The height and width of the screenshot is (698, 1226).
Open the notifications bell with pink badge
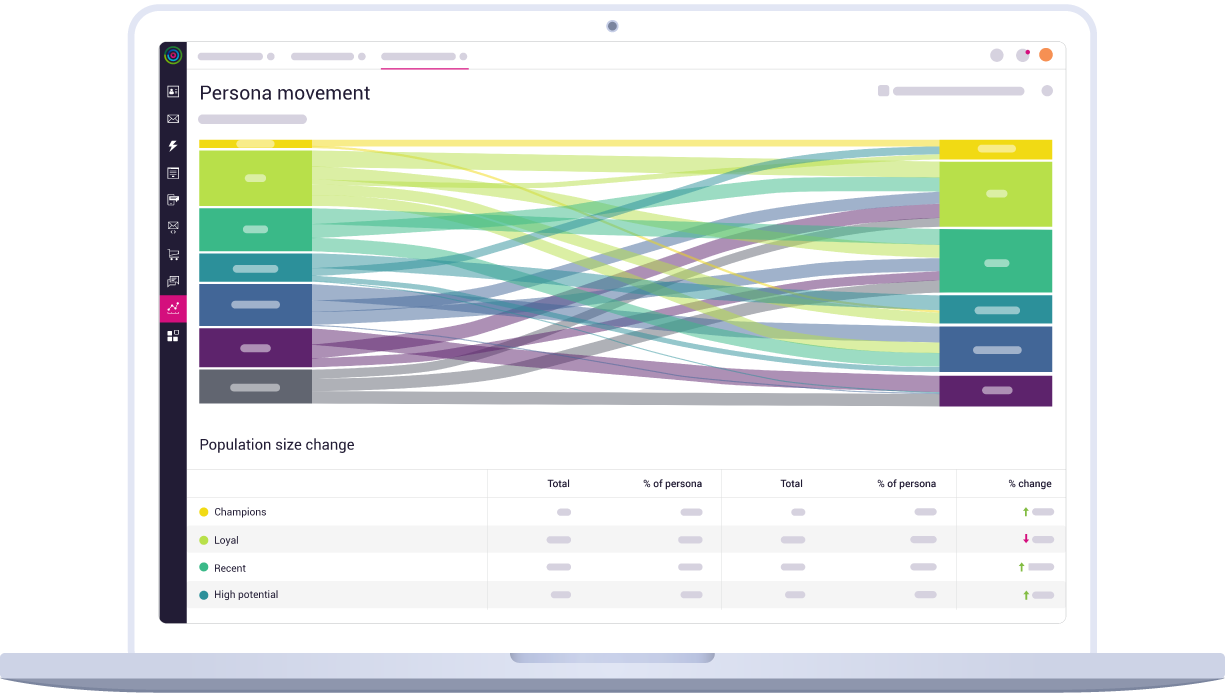tap(1022, 55)
